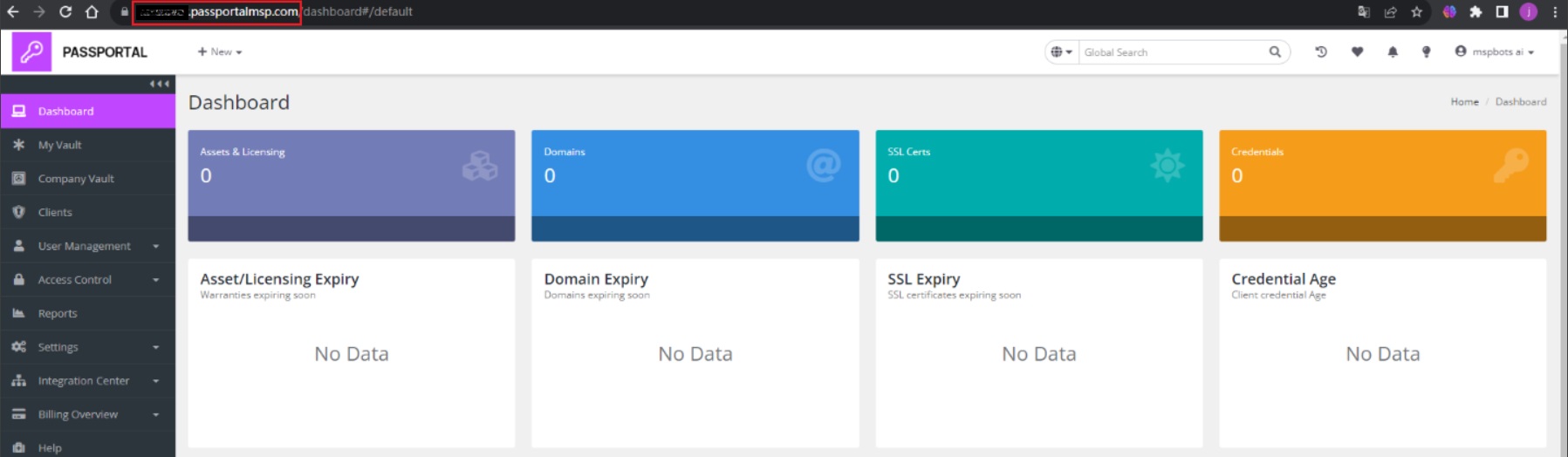Click the My Vault asterisk icon

click(18, 145)
